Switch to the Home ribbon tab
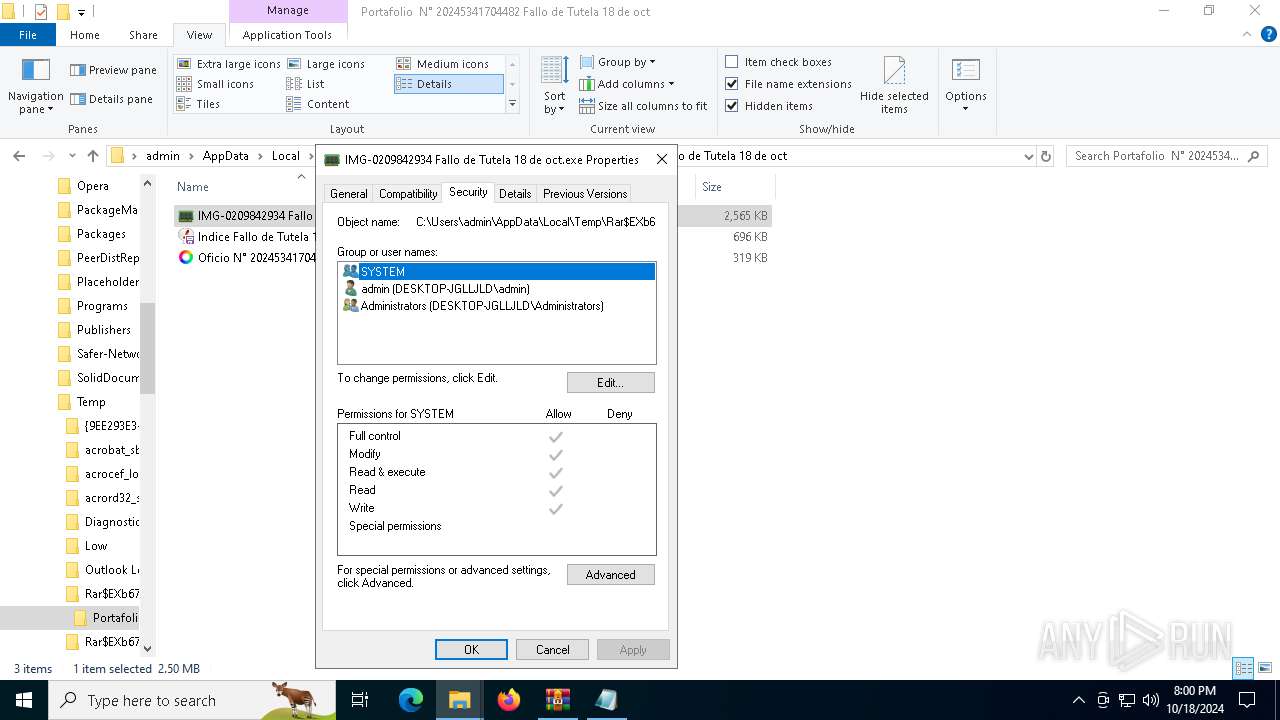Image resolution: width=1280 pixels, height=720 pixels. pos(85,35)
